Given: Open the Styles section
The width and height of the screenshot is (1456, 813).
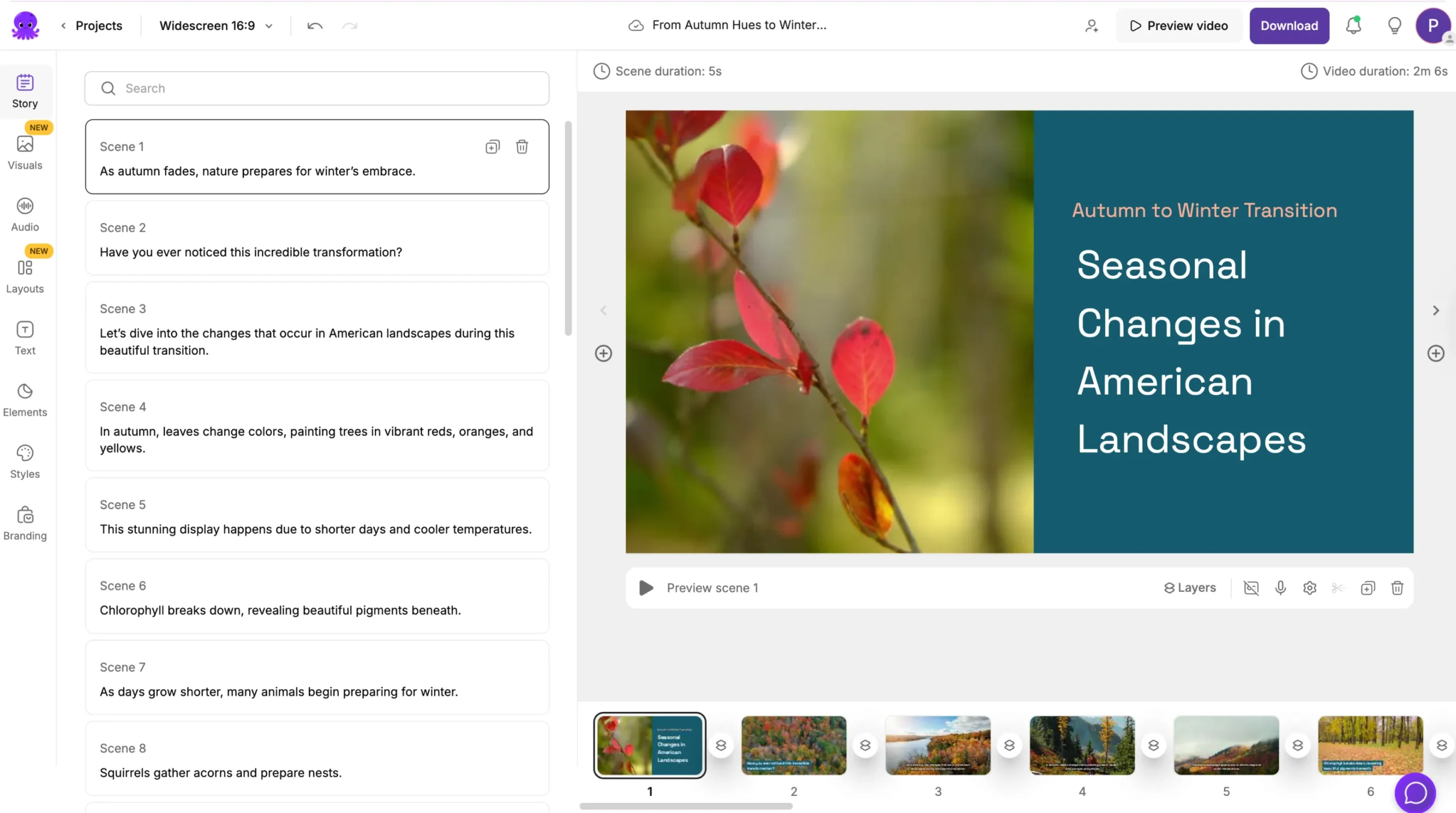Looking at the screenshot, I should pyautogui.click(x=24, y=461).
